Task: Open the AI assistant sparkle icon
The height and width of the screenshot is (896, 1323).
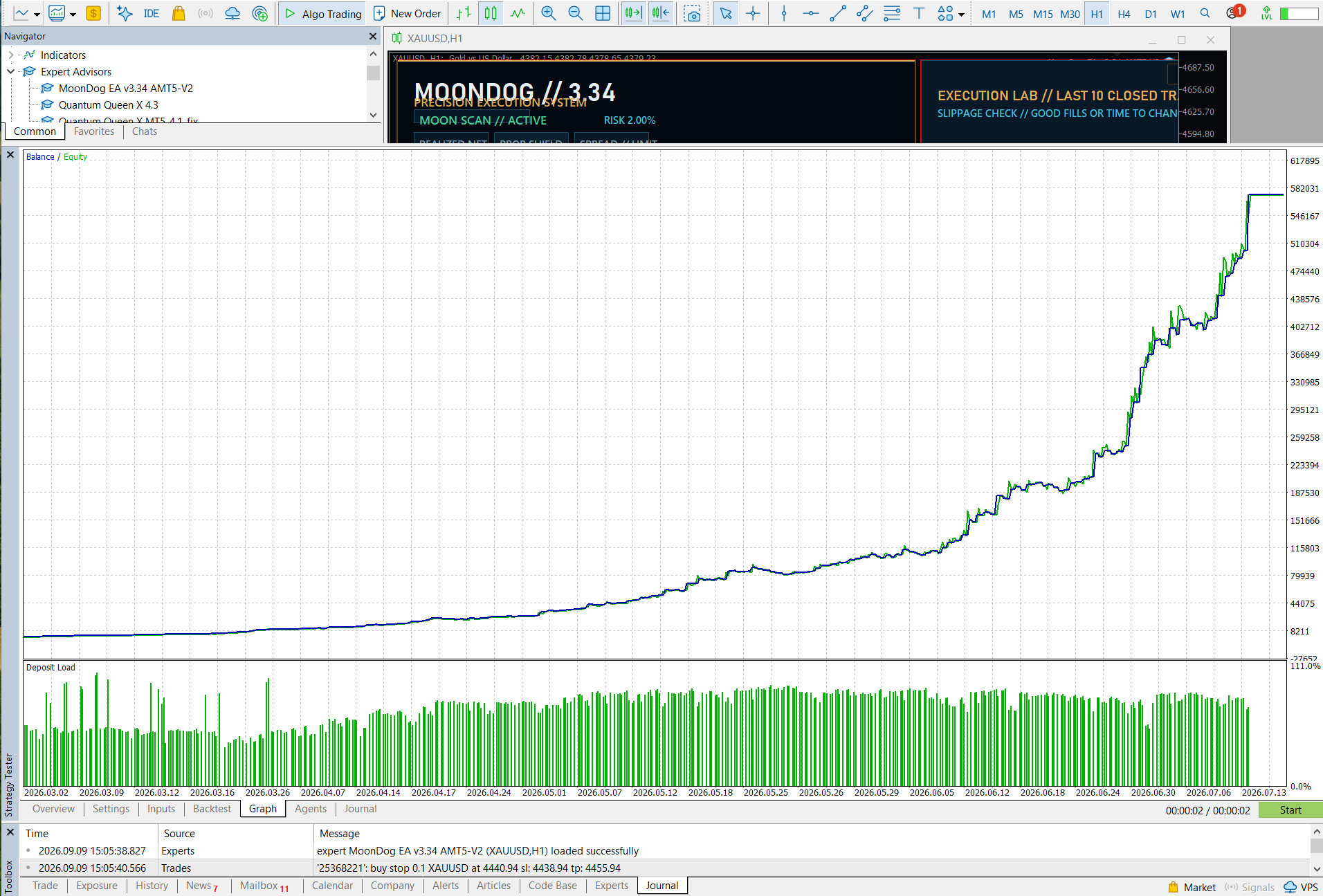Action: coord(125,13)
